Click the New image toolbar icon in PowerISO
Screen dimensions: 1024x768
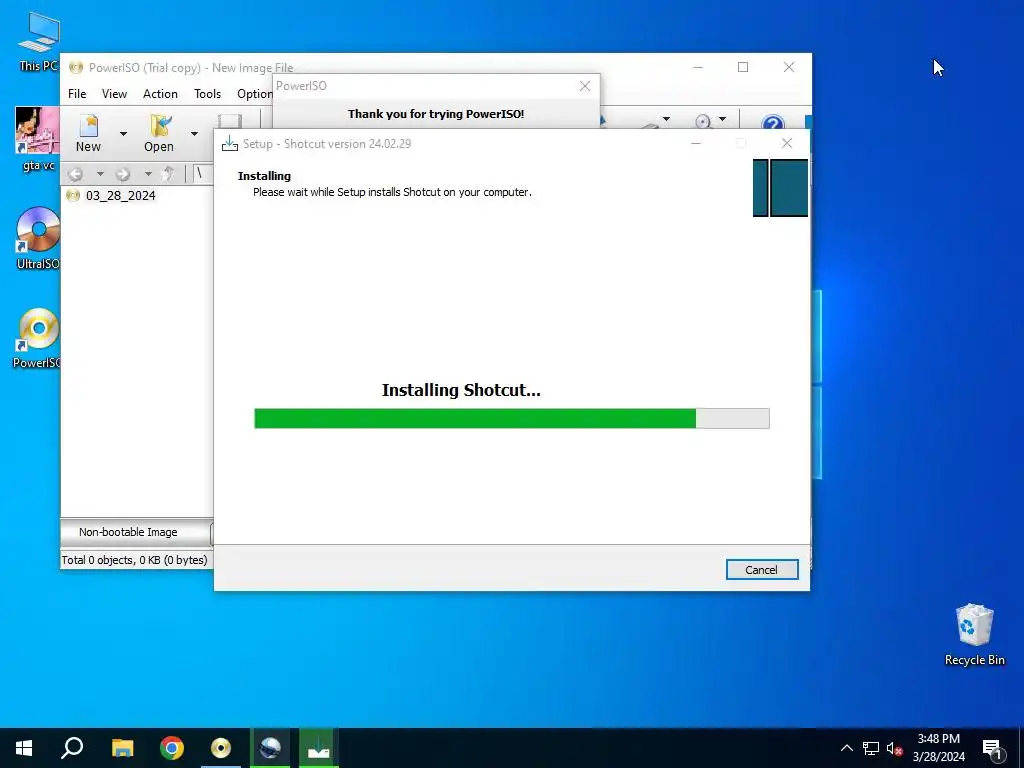(88, 127)
